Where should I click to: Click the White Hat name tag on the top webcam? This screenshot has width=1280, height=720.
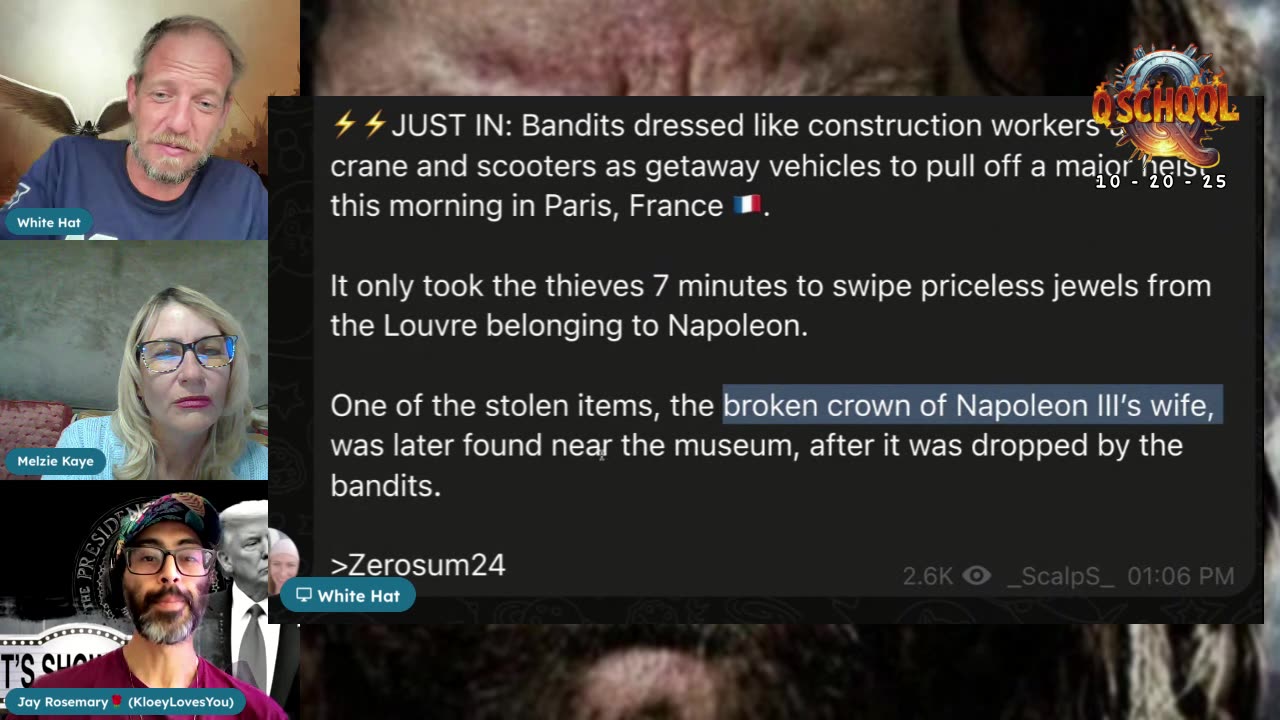tap(48, 222)
